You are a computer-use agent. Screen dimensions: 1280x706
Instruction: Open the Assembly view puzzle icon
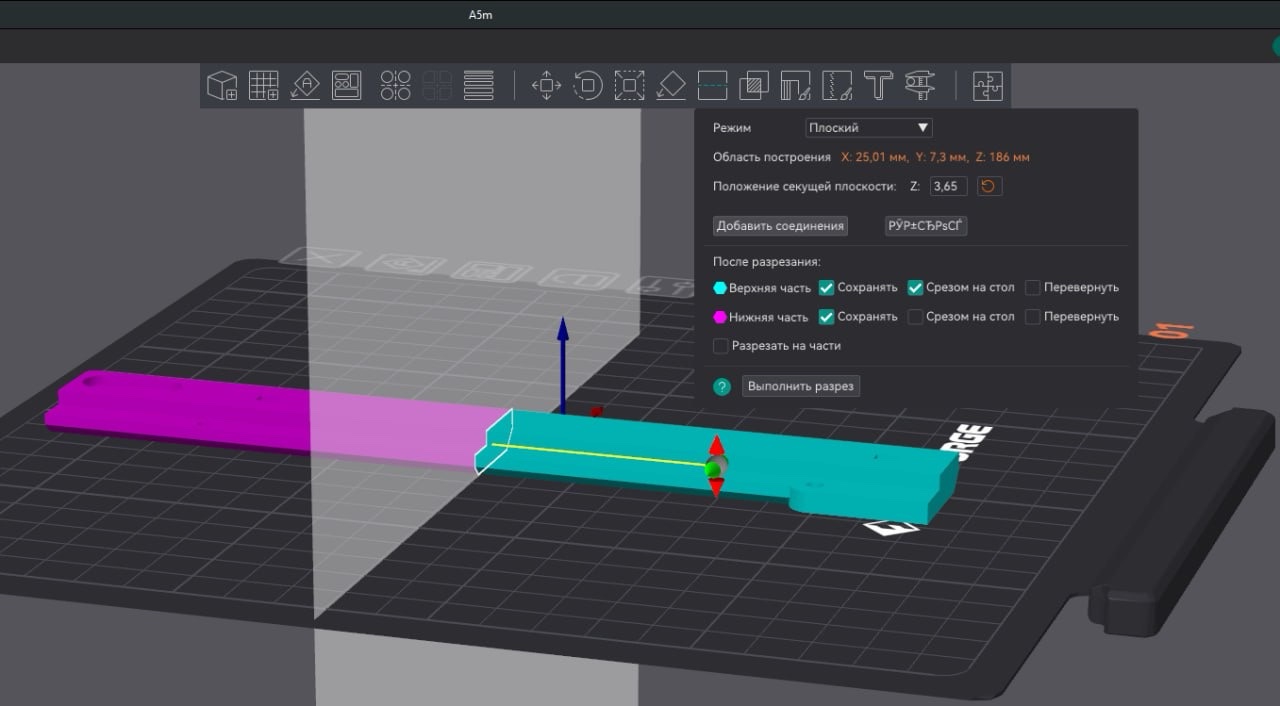coord(987,85)
